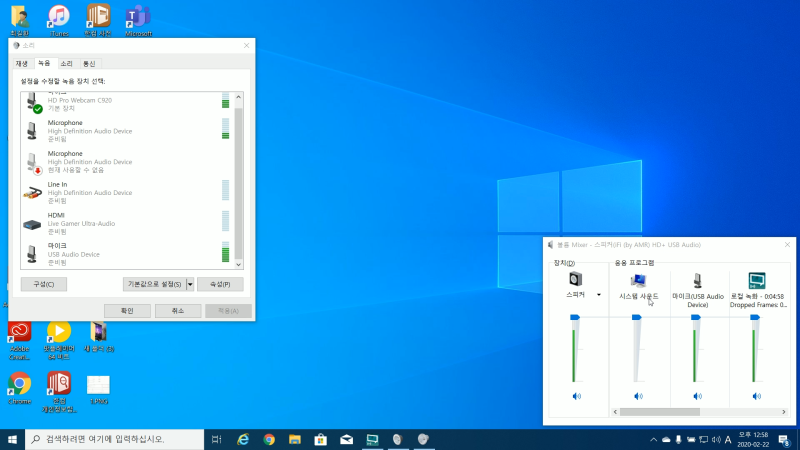Open the Chrome desktop shortcut
This screenshot has width=800, height=450.
click(19, 389)
